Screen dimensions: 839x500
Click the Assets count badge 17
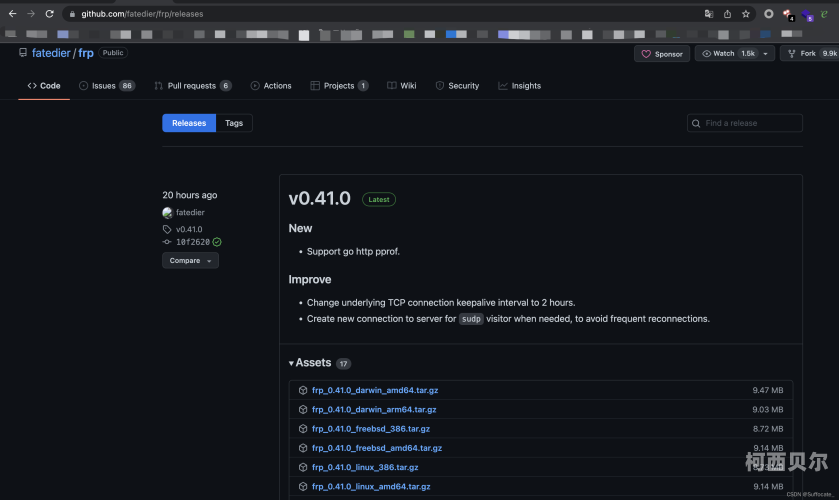(343, 363)
